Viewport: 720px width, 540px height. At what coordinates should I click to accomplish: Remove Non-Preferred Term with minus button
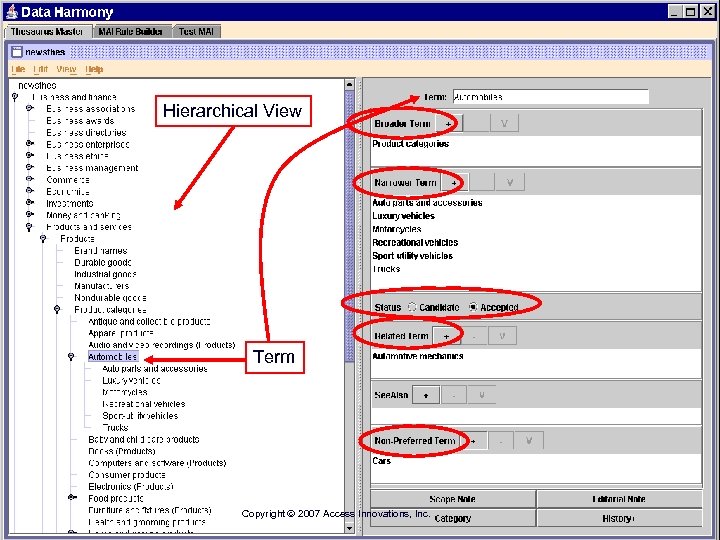pyautogui.click(x=501, y=441)
